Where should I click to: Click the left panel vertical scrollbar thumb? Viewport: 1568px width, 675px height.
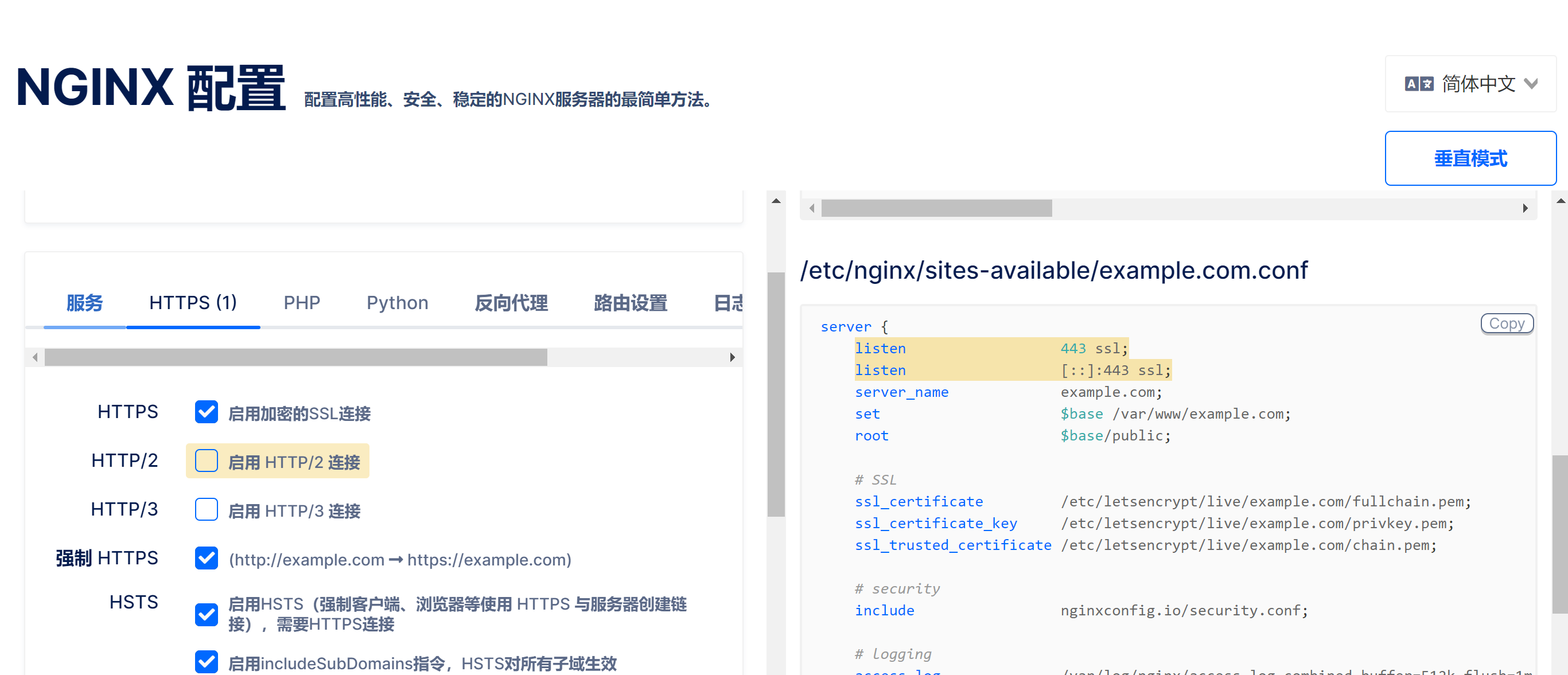[776, 395]
